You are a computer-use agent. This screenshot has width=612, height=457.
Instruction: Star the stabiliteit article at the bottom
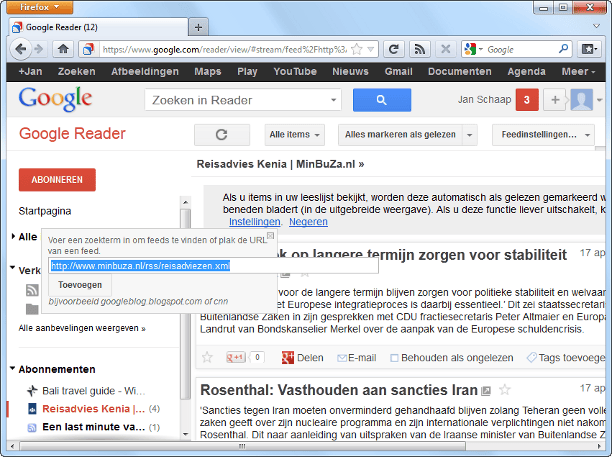[x=207, y=357]
